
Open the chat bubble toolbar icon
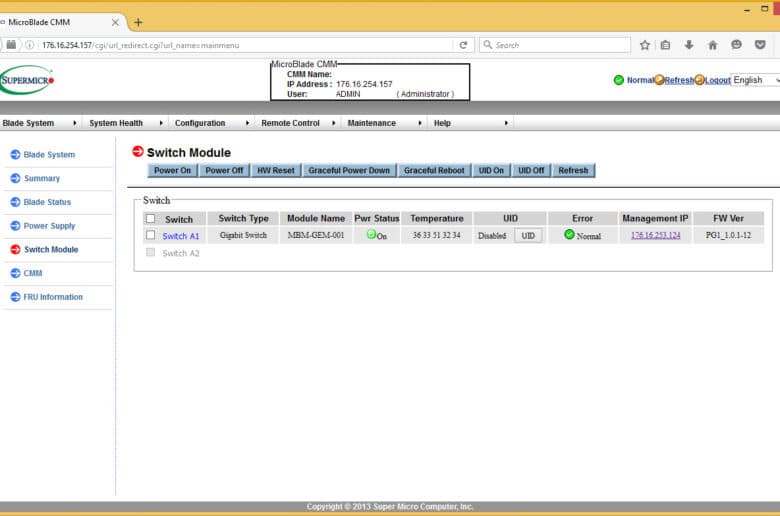[x=736, y=45]
